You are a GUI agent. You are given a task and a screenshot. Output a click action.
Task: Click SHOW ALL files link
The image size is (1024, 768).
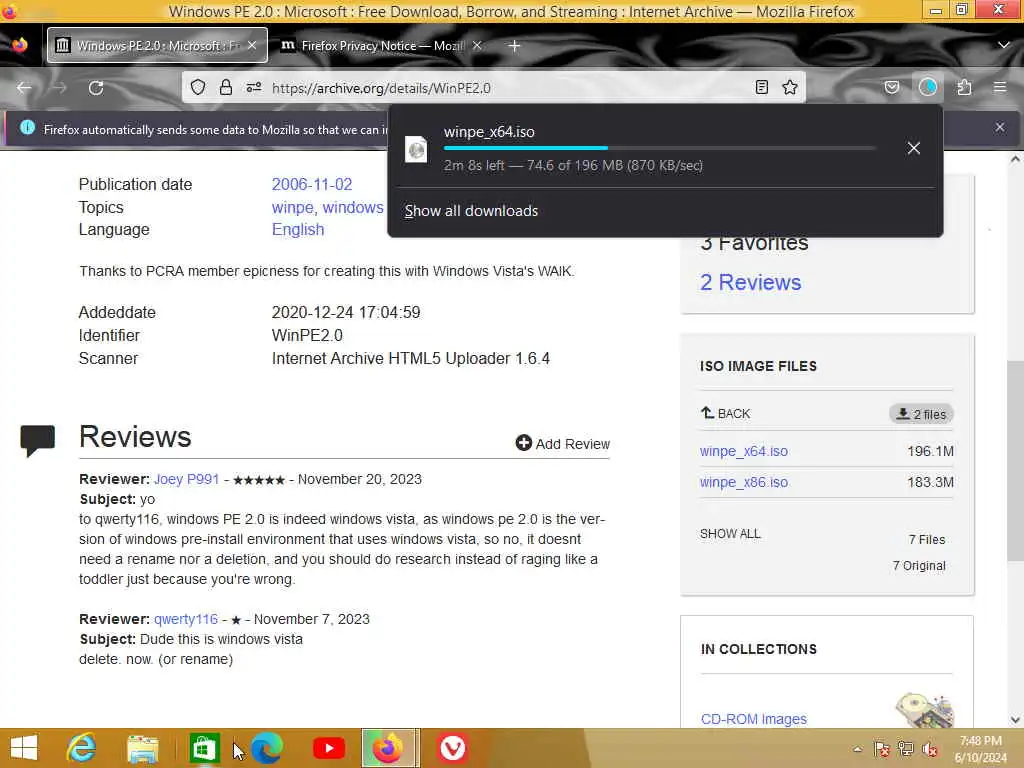[730, 534]
